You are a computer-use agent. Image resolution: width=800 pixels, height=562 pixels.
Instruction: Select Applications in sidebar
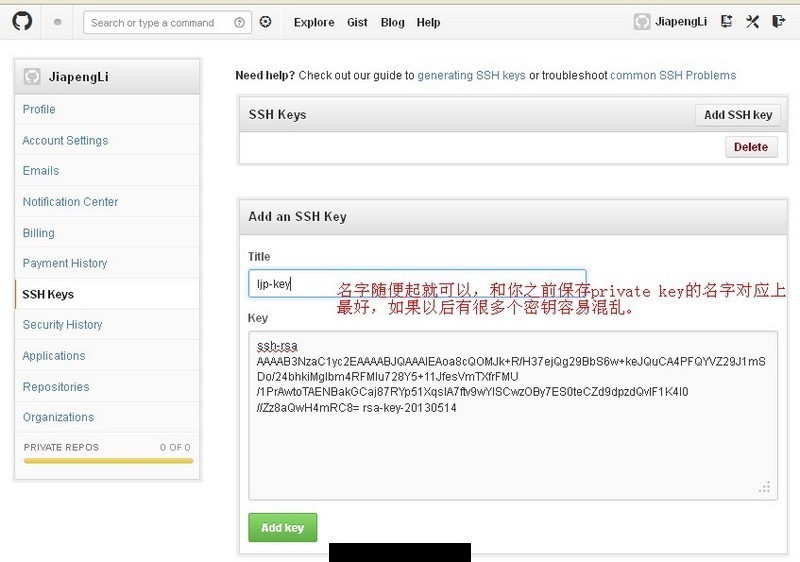pyautogui.click(x=107, y=356)
